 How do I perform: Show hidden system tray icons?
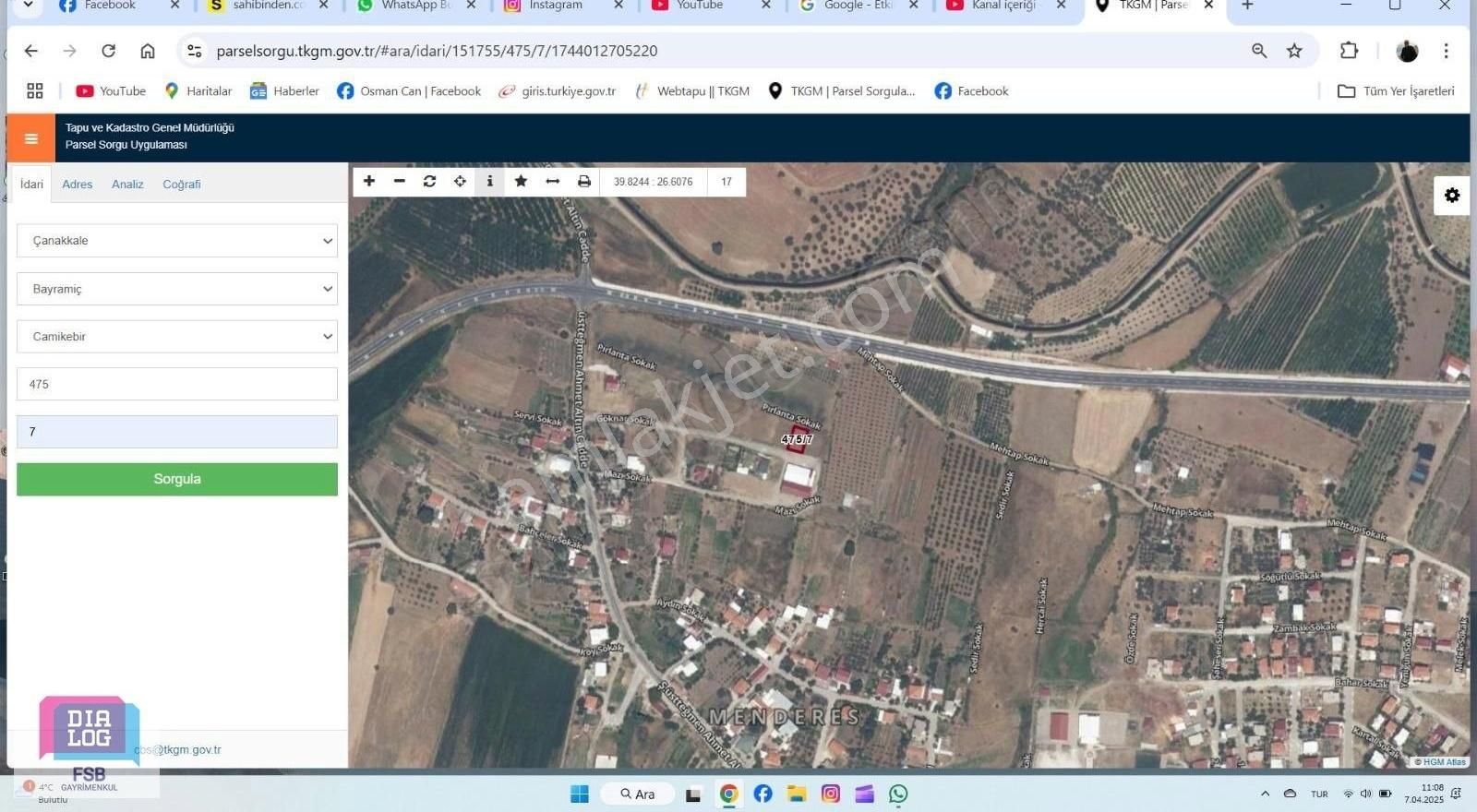coord(1265,794)
